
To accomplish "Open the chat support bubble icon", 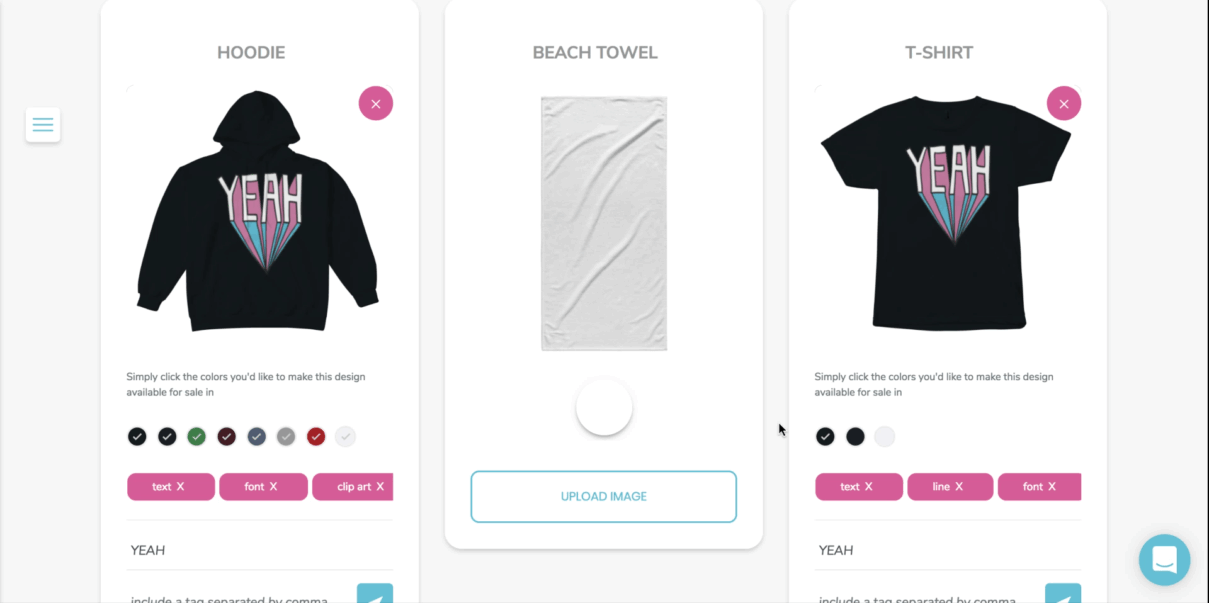I will (1164, 559).
